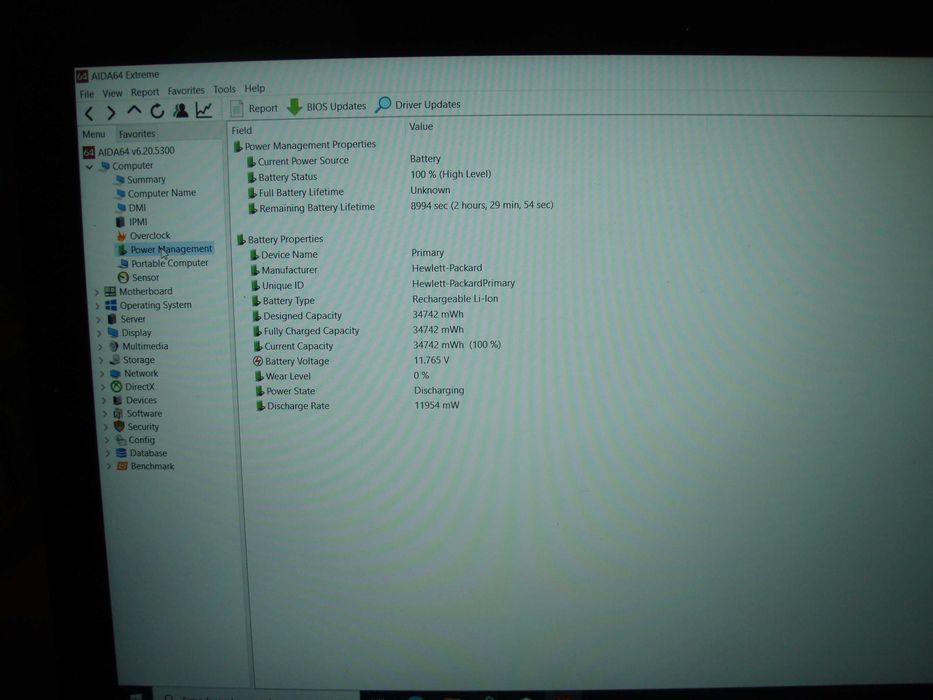Select Portable Computer in the tree

click(x=163, y=263)
